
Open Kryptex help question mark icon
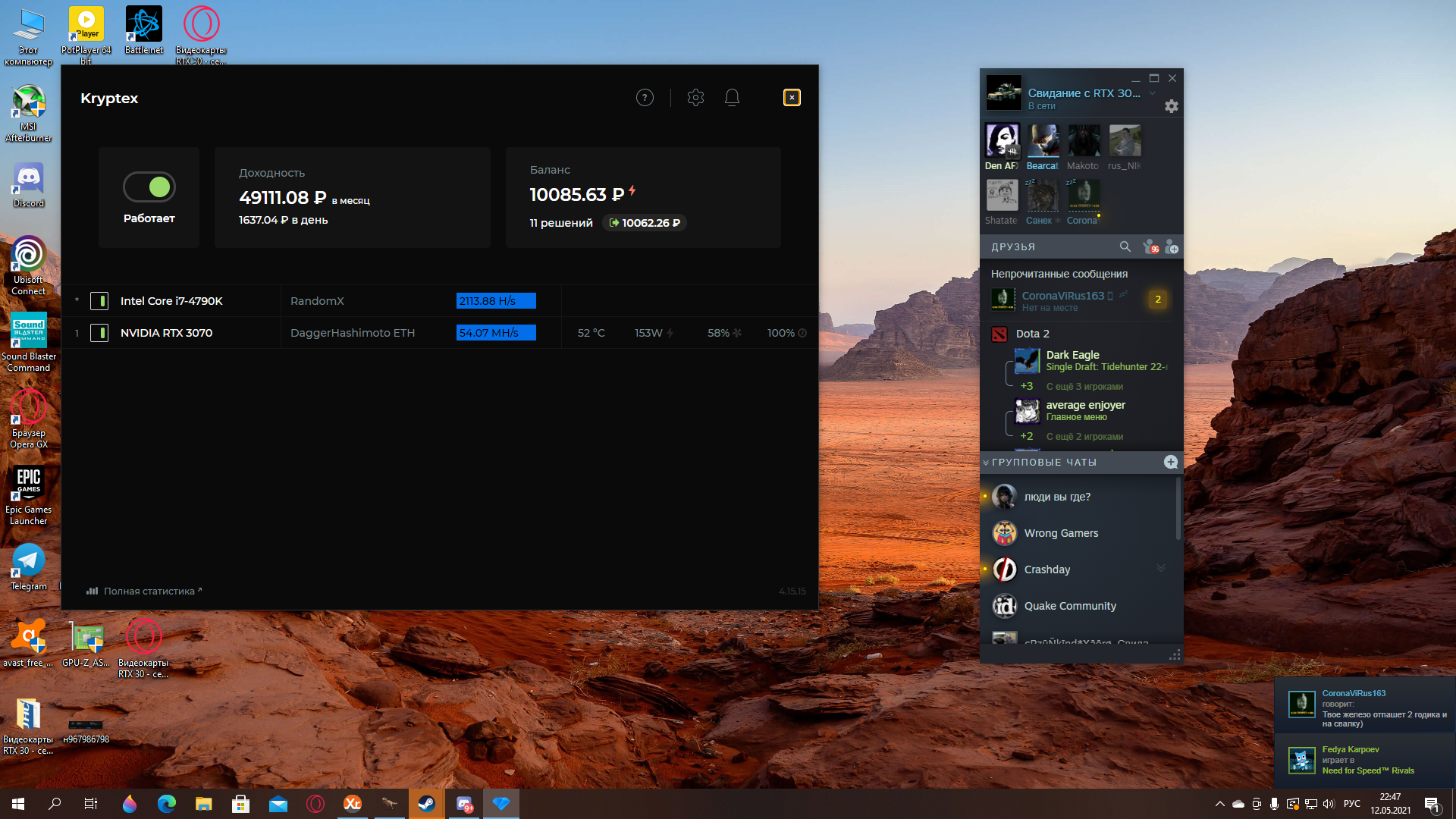(x=645, y=98)
